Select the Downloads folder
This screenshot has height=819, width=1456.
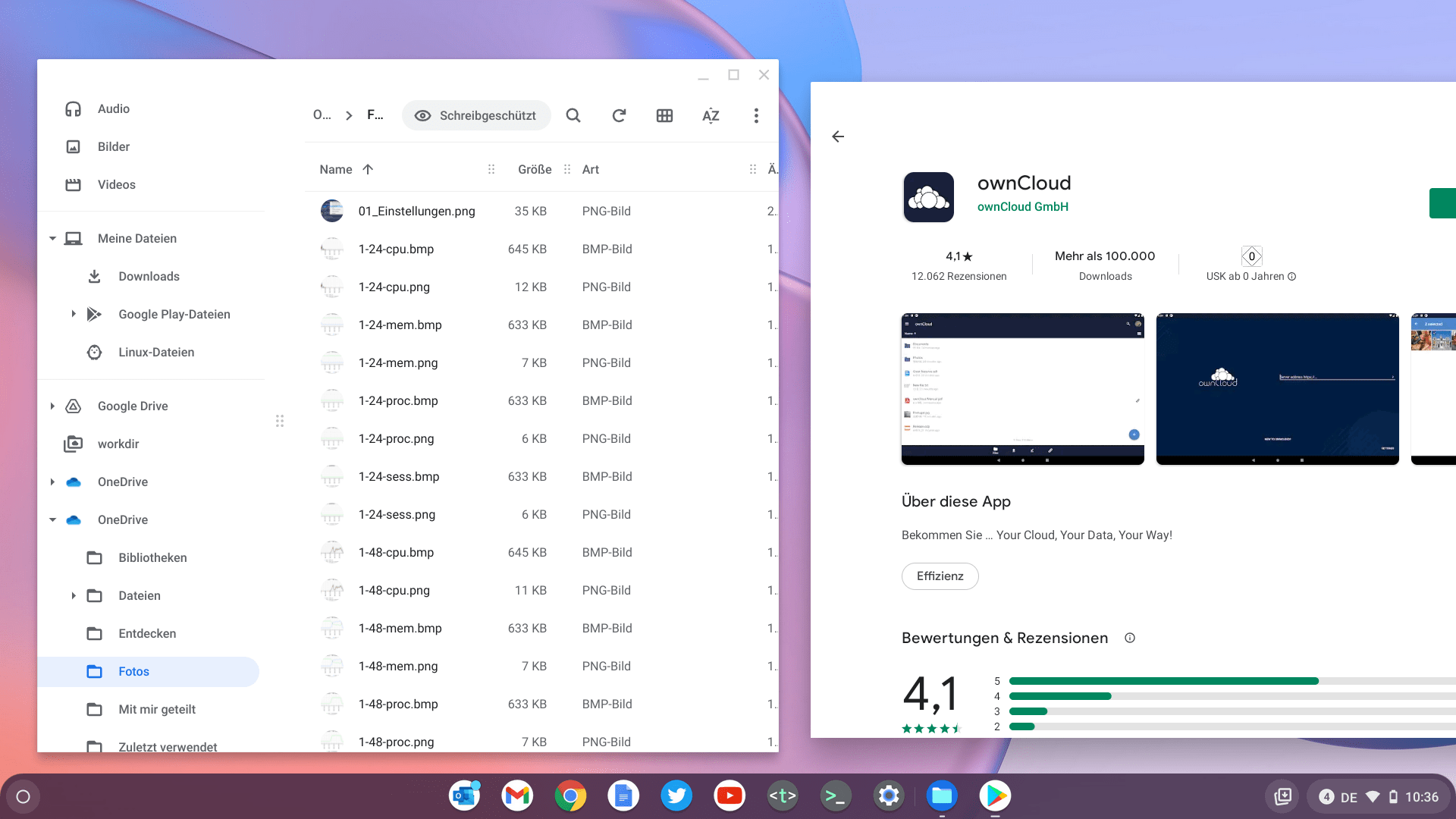point(151,276)
